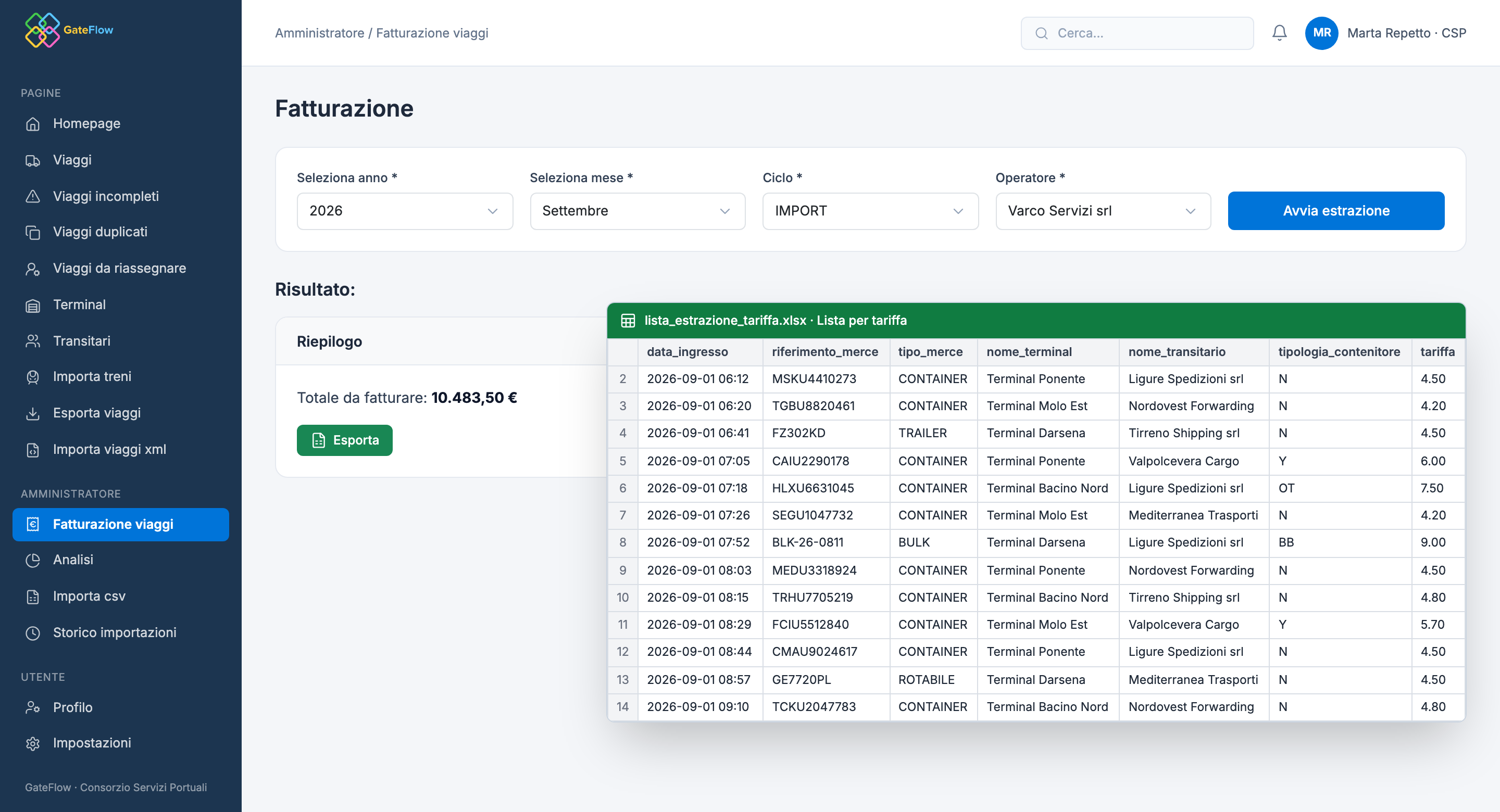Screen dimensions: 1500x812
Task: Select the tariffa column header
Action: [x=1437, y=351]
